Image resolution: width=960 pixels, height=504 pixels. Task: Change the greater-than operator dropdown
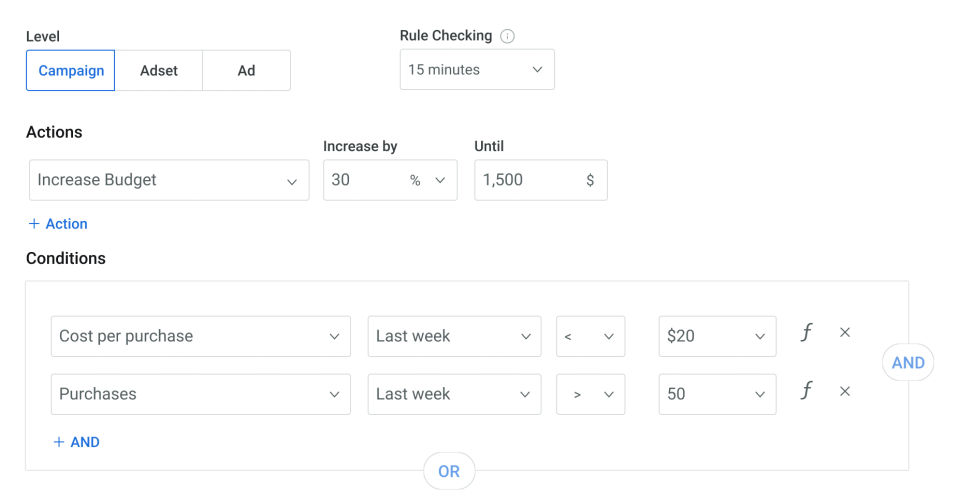[x=590, y=395]
